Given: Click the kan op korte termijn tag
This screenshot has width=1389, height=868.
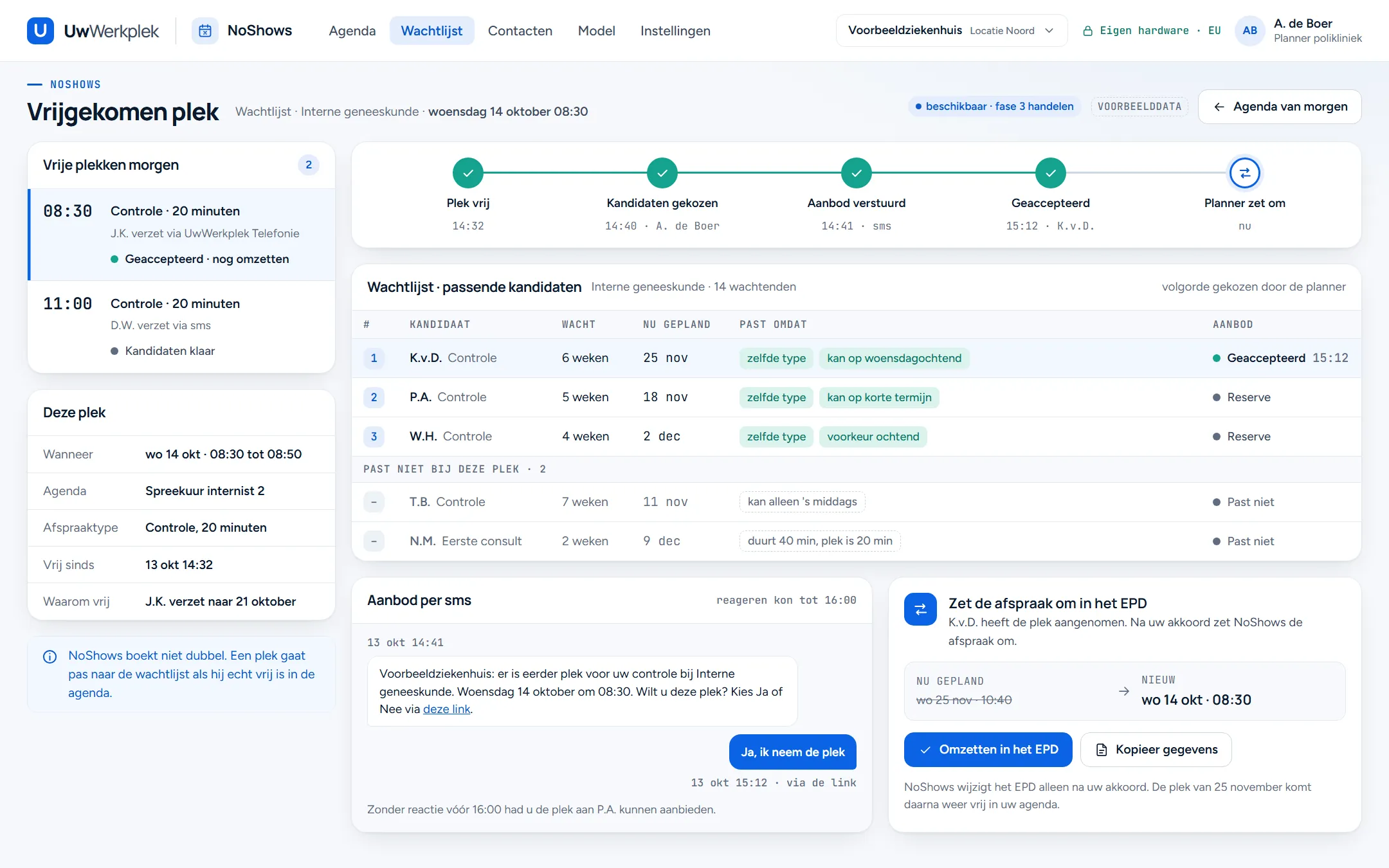Looking at the screenshot, I should tap(879, 397).
